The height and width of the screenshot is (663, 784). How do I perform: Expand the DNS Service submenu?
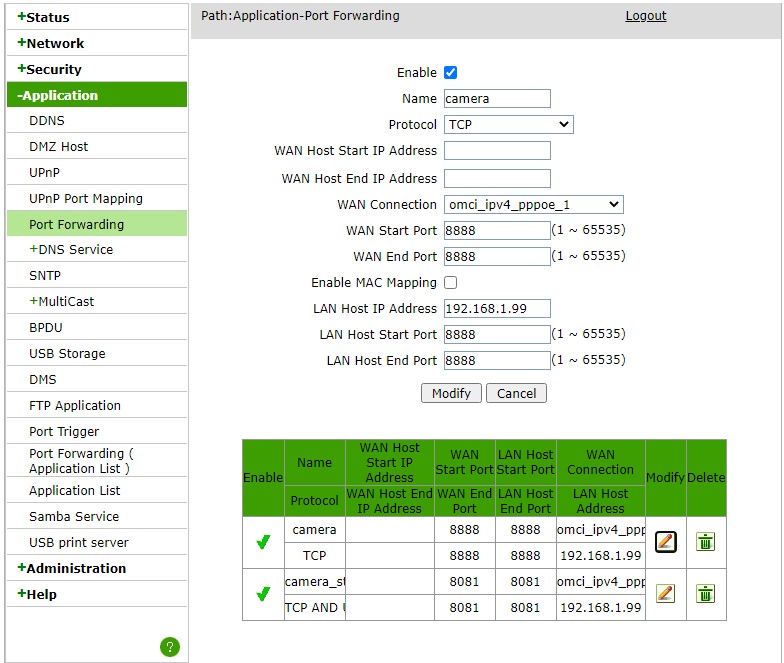point(97,250)
